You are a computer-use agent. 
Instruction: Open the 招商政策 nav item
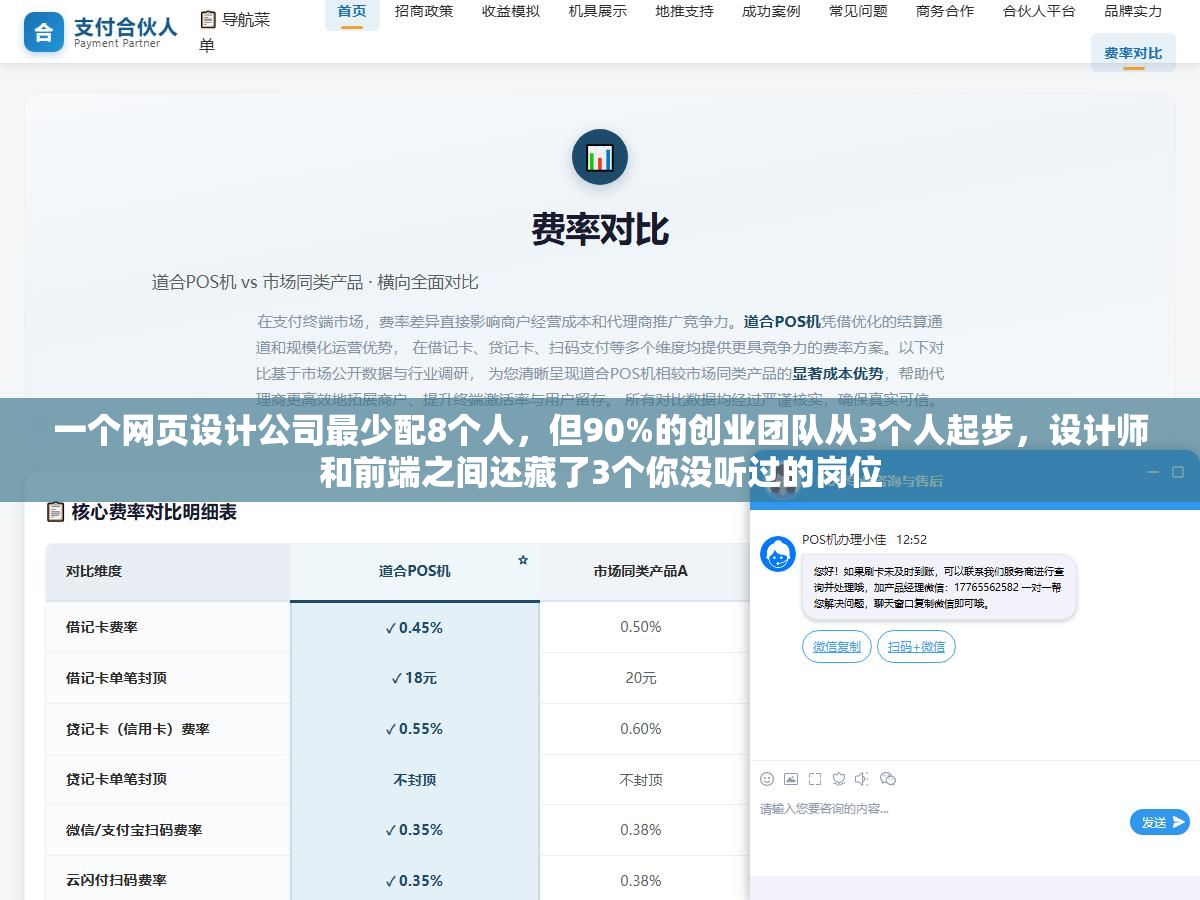point(424,12)
